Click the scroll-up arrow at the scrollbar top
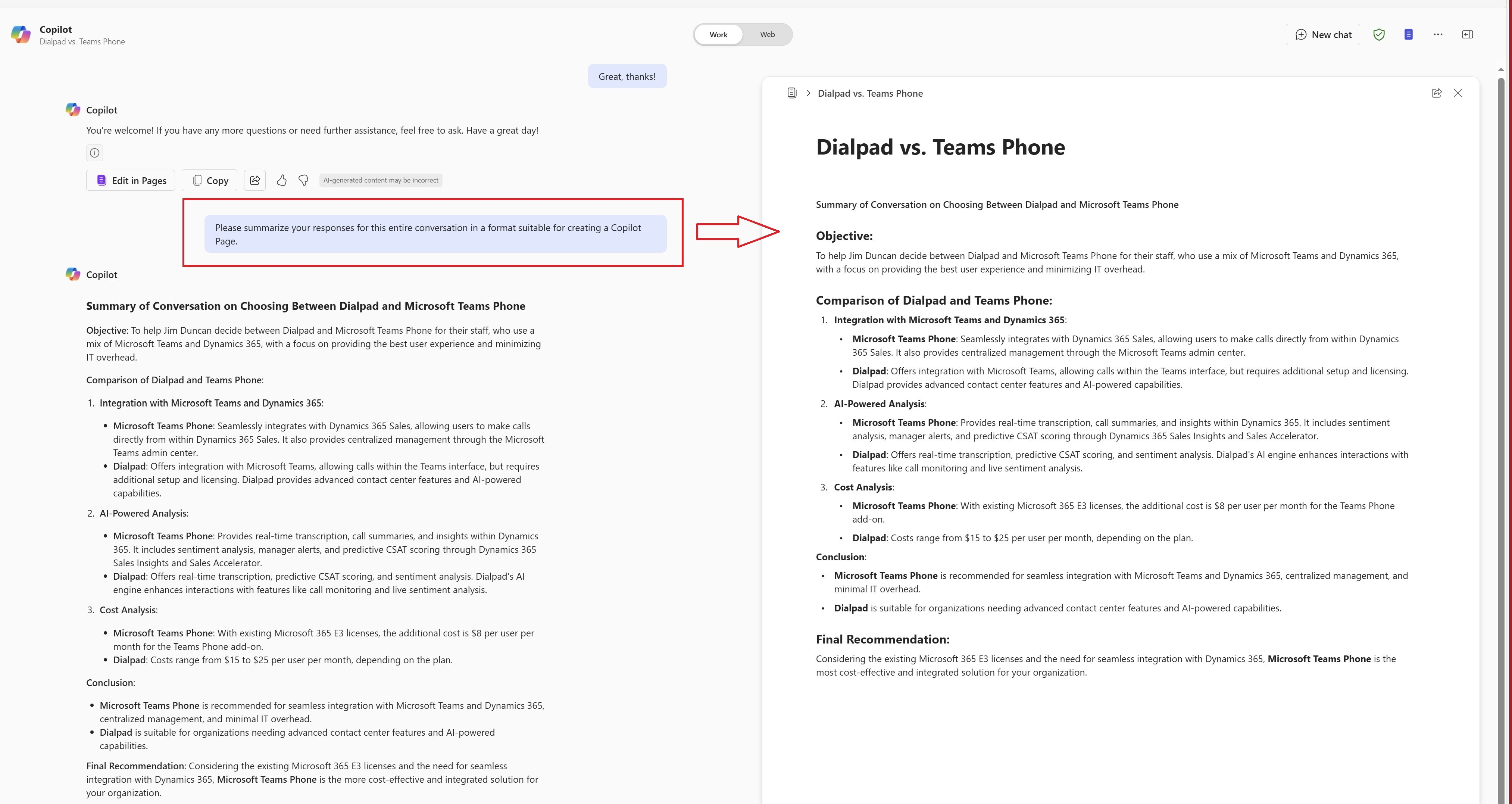The width and height of the screenshot is (1512, 804). pos(1501,70)
